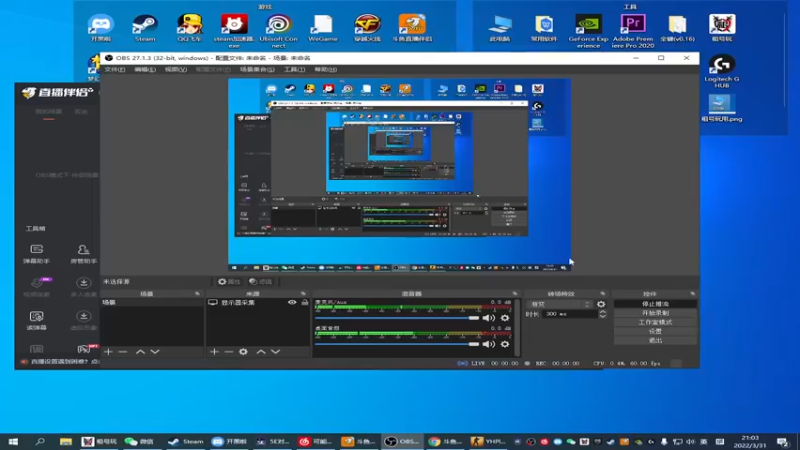This screenshot has height=450, width=800.
Task: Open 视图 menu in OBS
Action: tap(176, 69)
